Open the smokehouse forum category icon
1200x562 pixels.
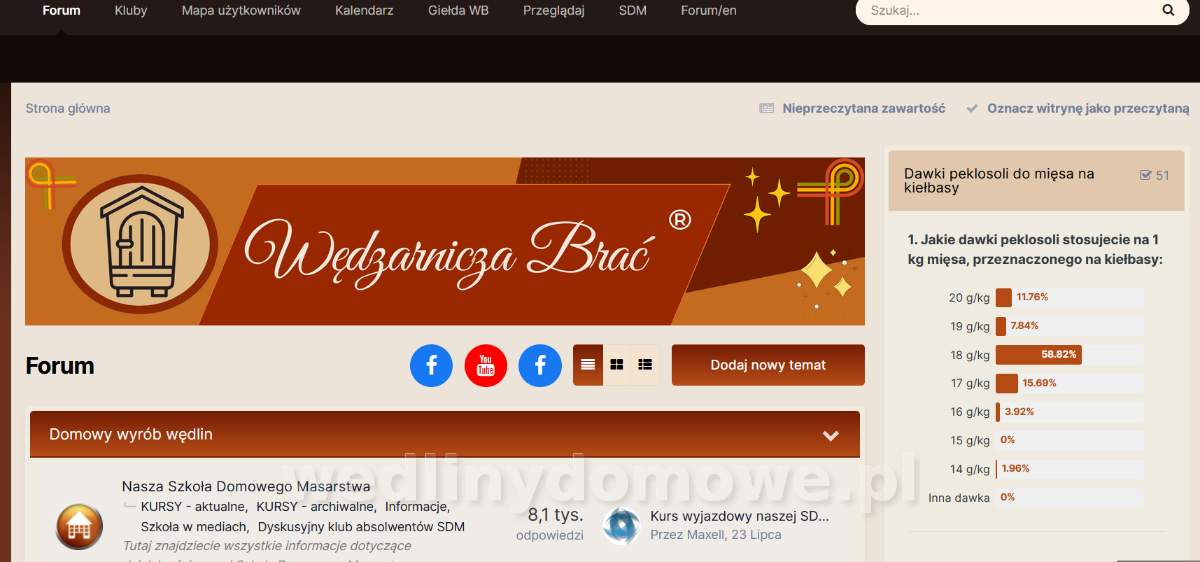coord(78,526)
